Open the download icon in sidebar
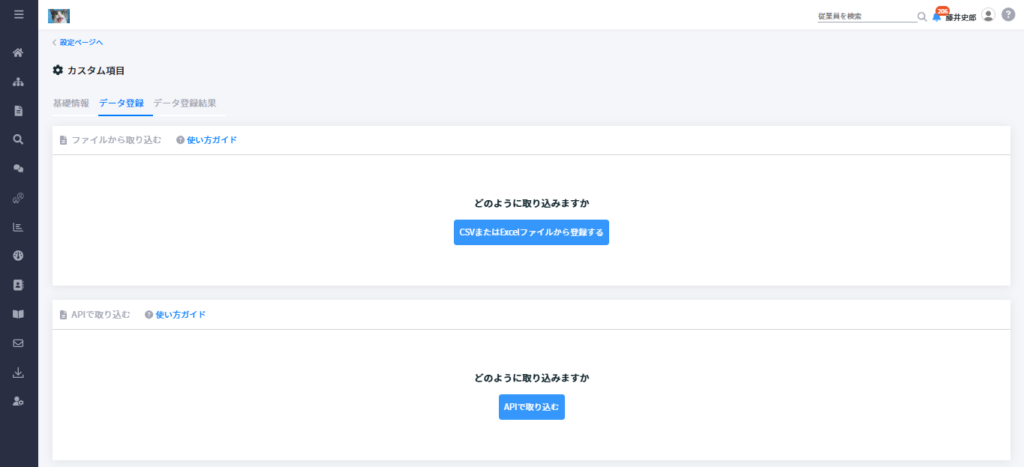1024x467 pixels. pyautogui.click(x=18, y=372)
